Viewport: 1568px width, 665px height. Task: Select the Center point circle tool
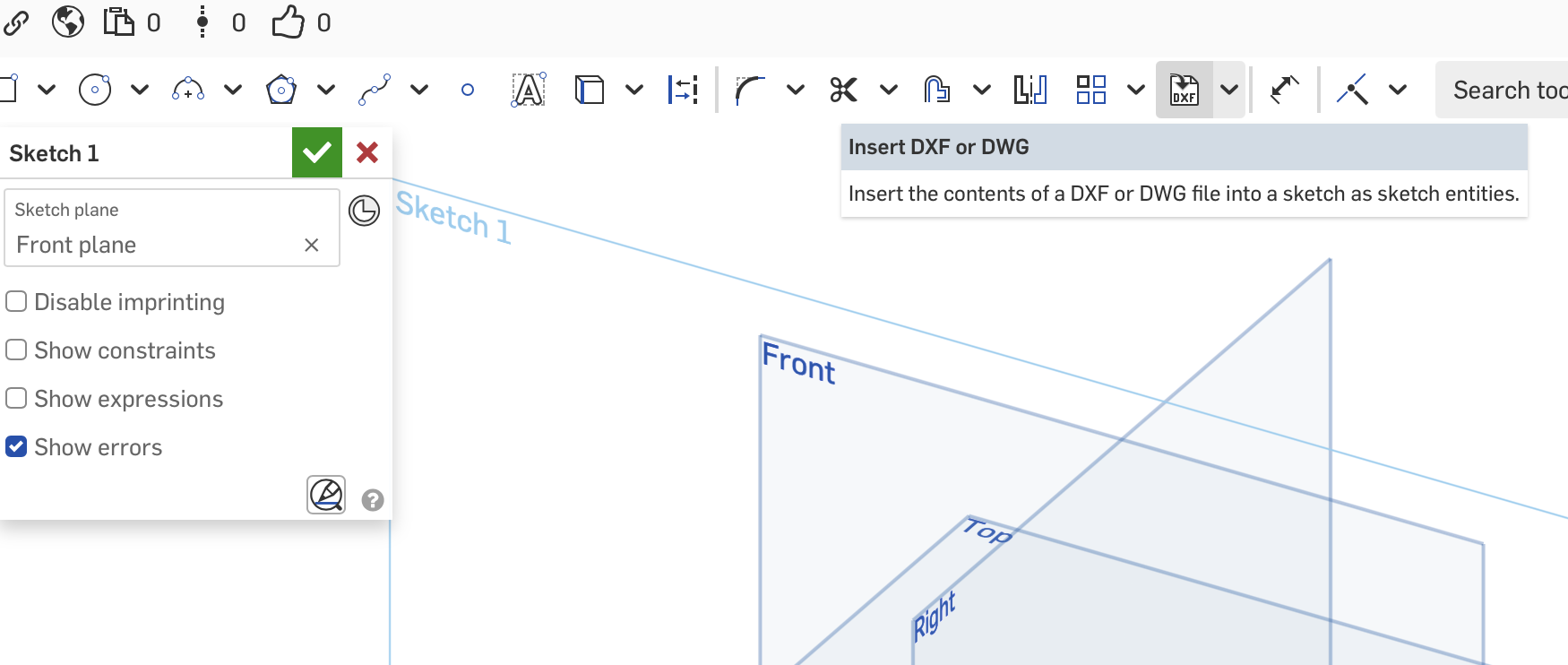tap(95, 90)
